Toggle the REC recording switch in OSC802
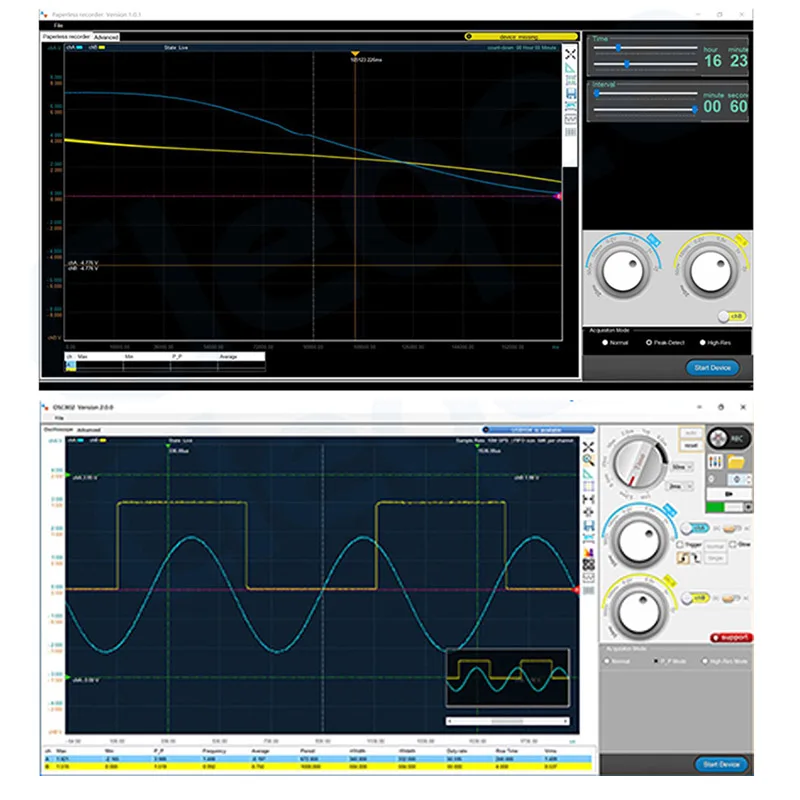Viewport: 800px width, 800px height. coord(729,438)
